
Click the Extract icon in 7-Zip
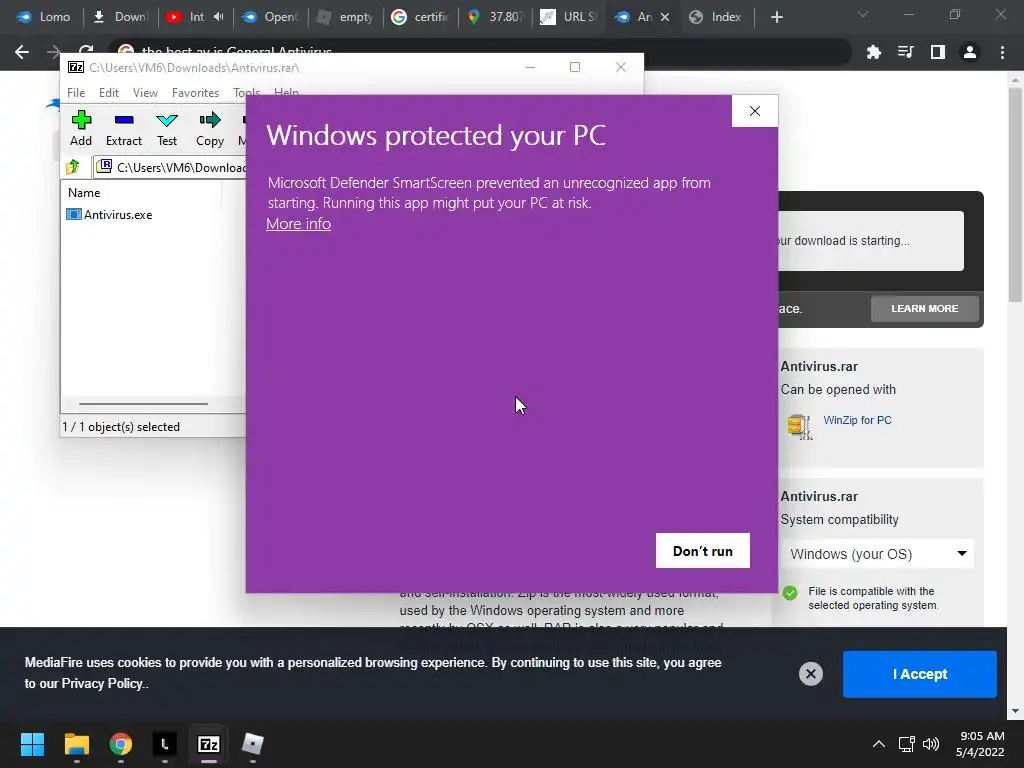[123, 128]
